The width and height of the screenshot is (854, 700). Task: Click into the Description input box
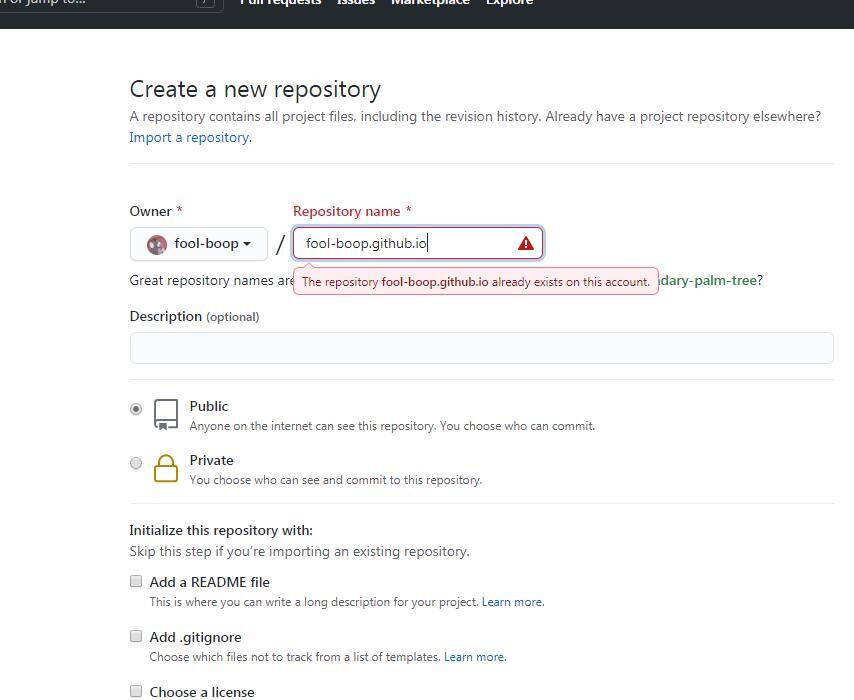tap(481, 348)
